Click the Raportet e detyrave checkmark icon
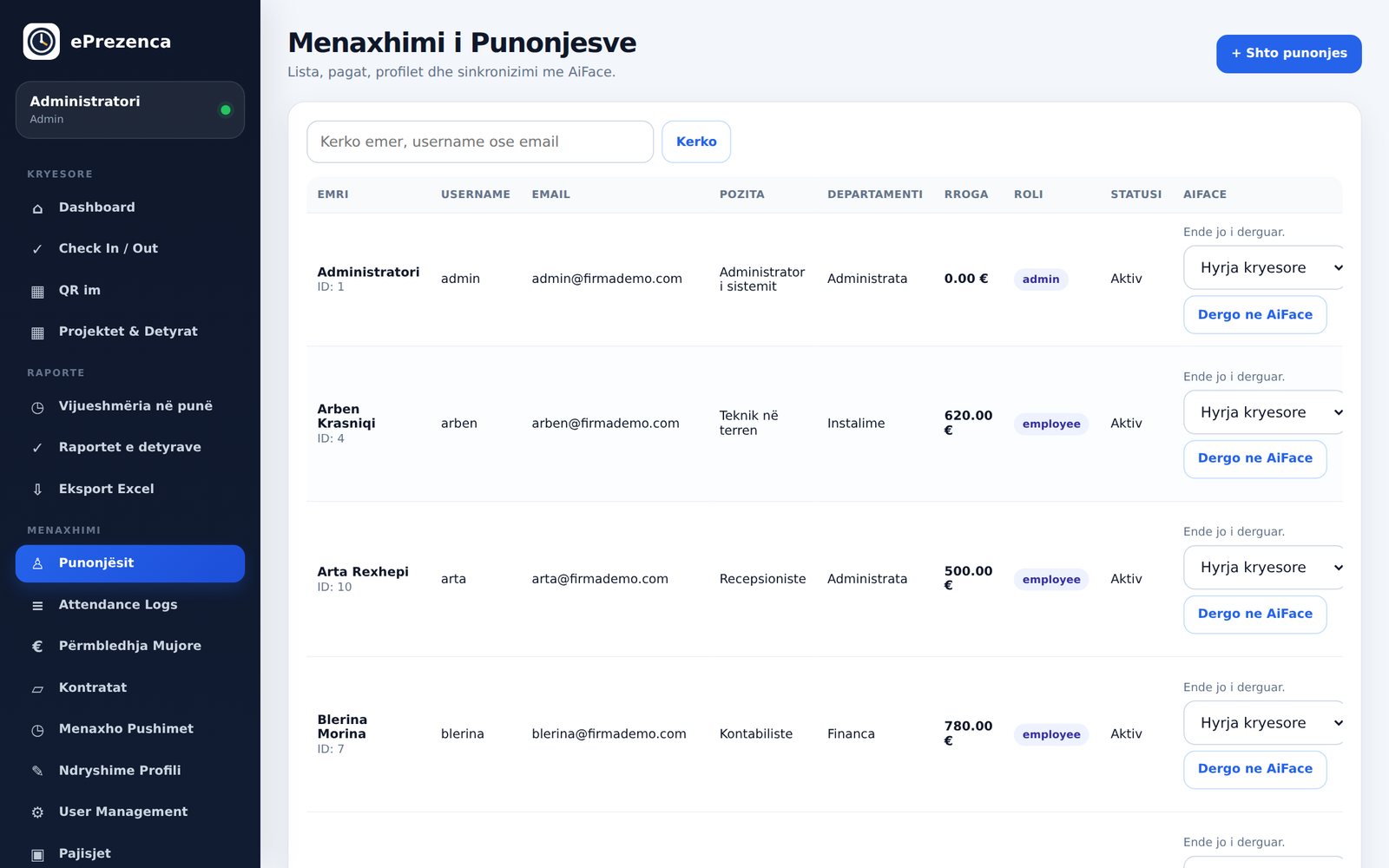The width and height of the screenshot is (1389, 868). [x=37, y=448]
